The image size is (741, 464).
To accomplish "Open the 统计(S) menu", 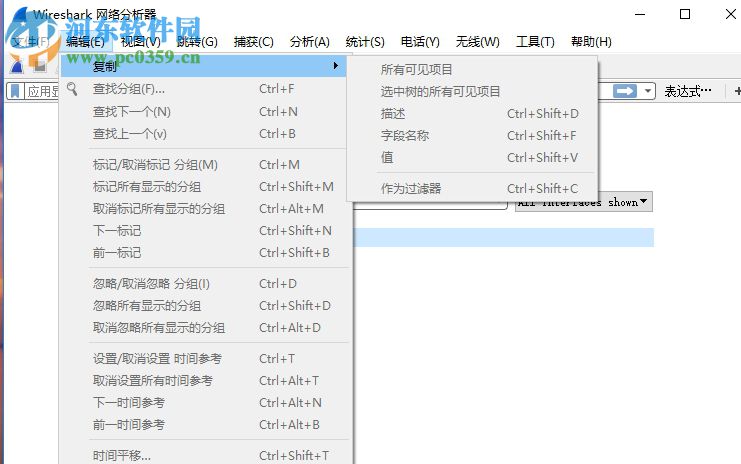I will (x=365, y=42).
